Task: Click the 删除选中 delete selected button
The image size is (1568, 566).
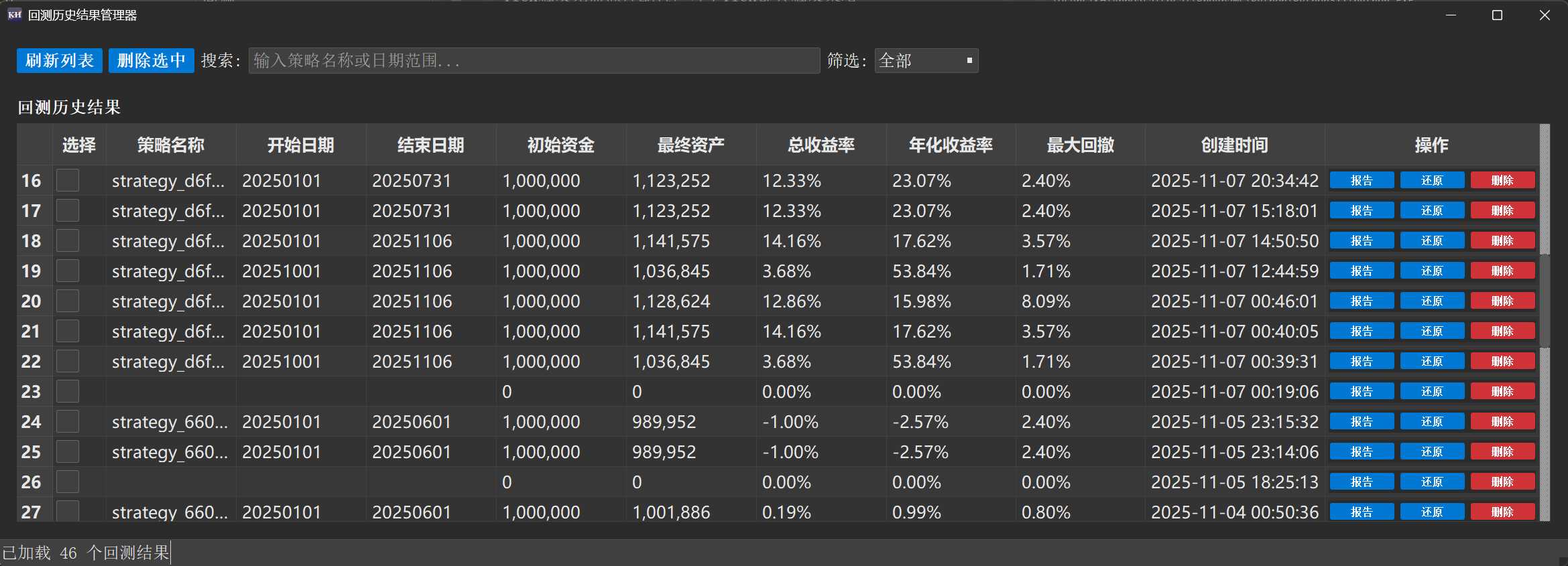Action: [151, 60]
